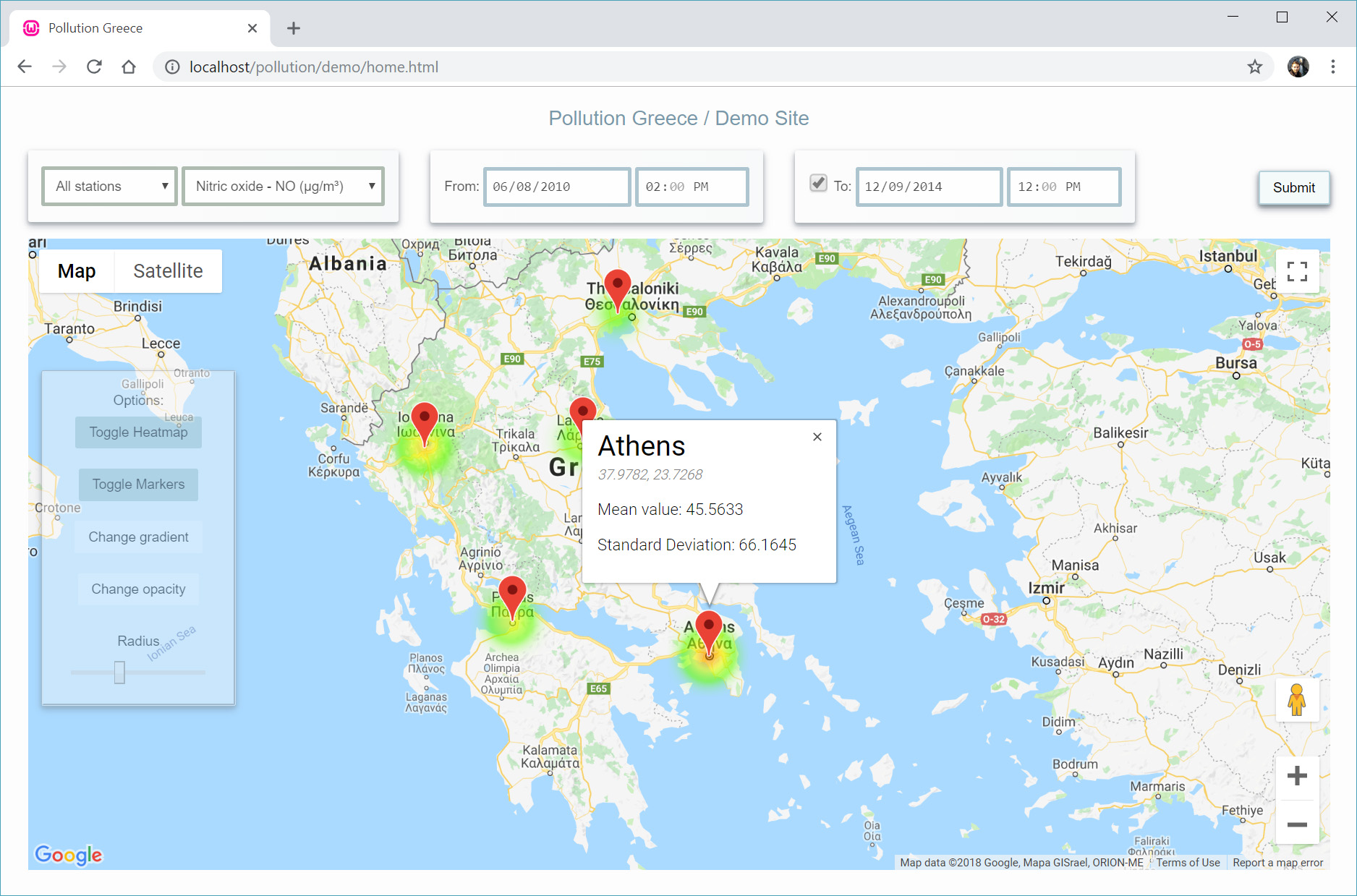Close the Athens info window
Screen dimensions: 1357x896
pyautogui.click(x=817, y=437)
